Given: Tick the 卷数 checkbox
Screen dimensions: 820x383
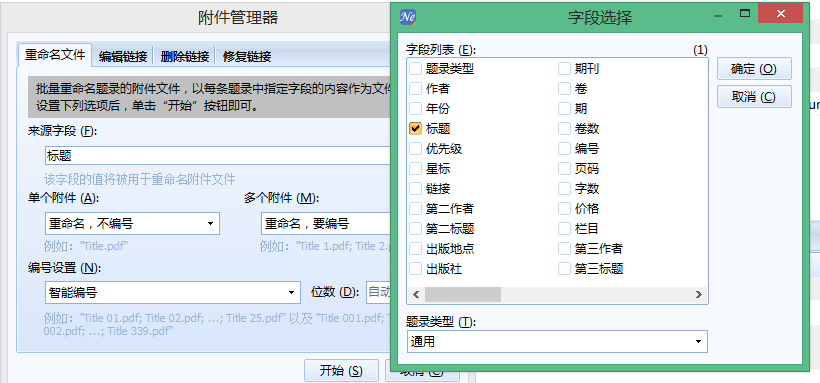Looking at the screenshot, I should (564, 129).
